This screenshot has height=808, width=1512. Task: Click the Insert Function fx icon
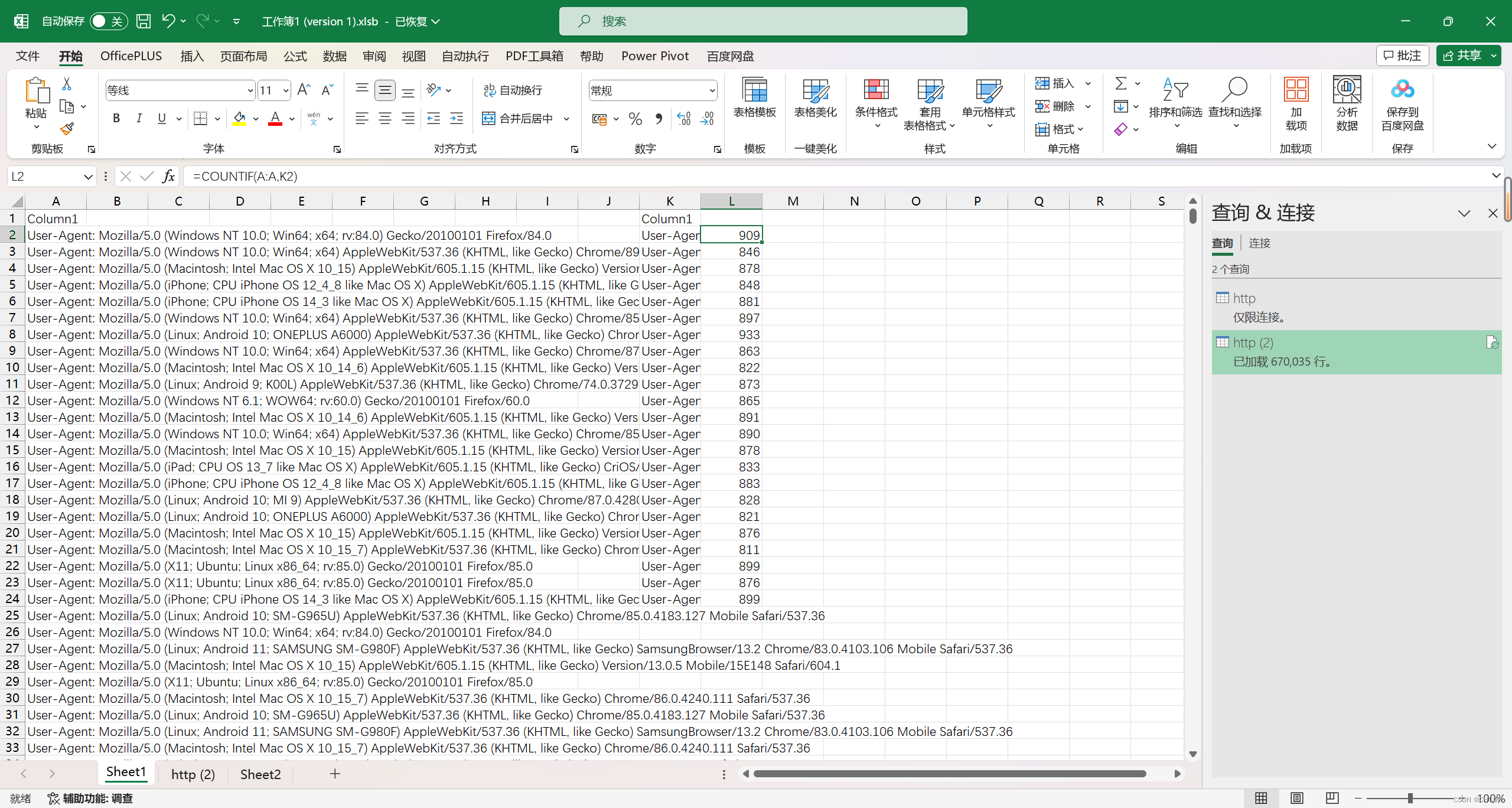click(168, 176)
